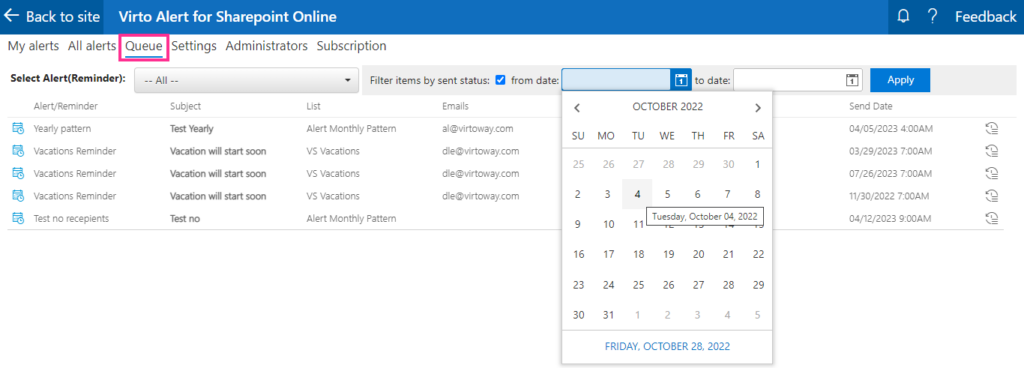Select October 31 in calendar

click(x=608, y=315)
